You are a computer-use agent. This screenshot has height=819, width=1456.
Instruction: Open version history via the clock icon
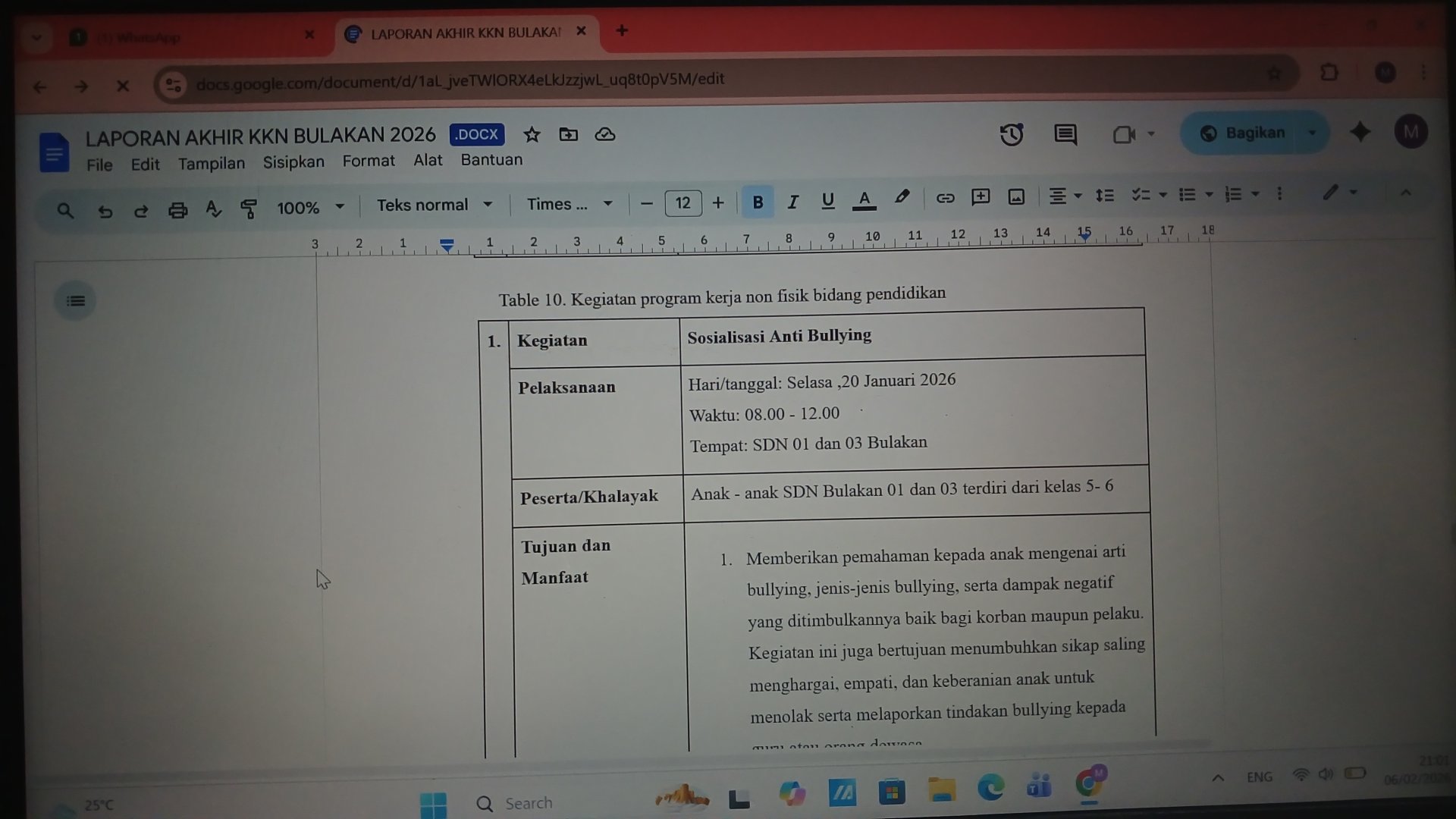pos(1012,135)
